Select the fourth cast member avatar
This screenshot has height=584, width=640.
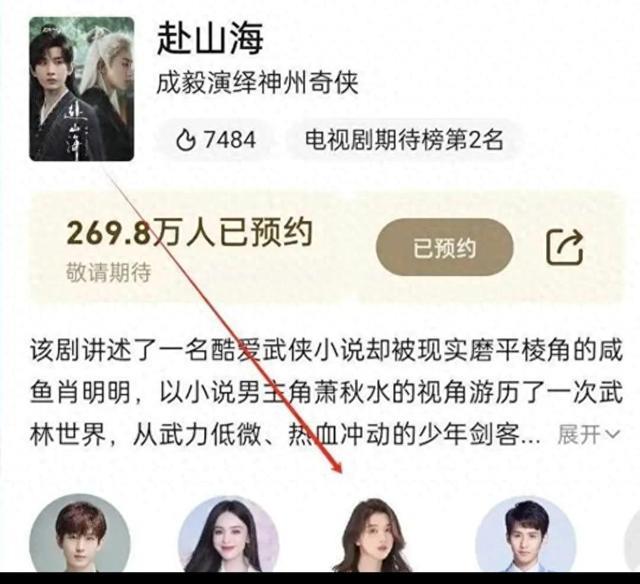[526, 533]
